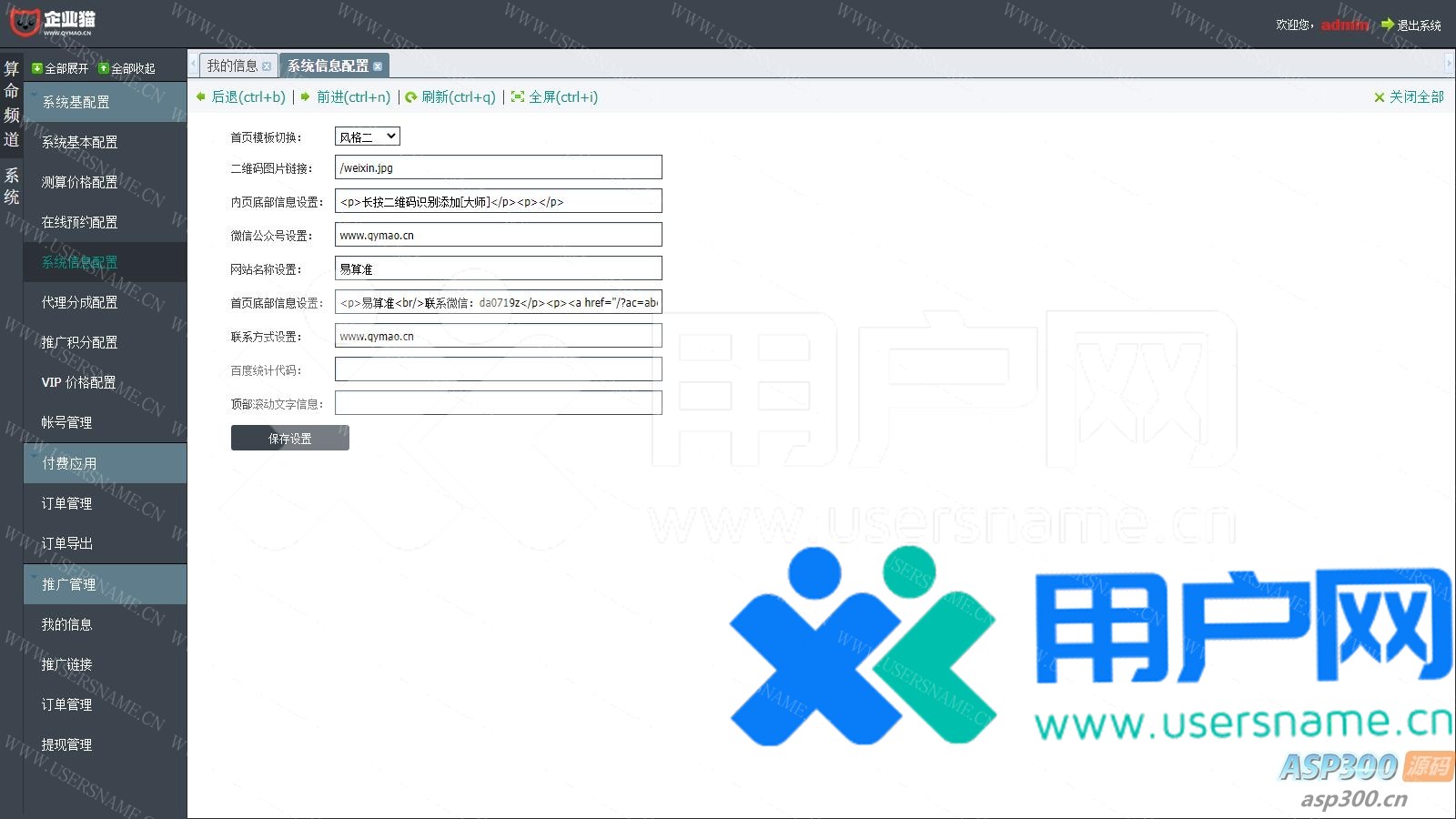1456x819 pixels.
Task: Click the 百度统计代码 input field
Action: click(x=498, y=369)
